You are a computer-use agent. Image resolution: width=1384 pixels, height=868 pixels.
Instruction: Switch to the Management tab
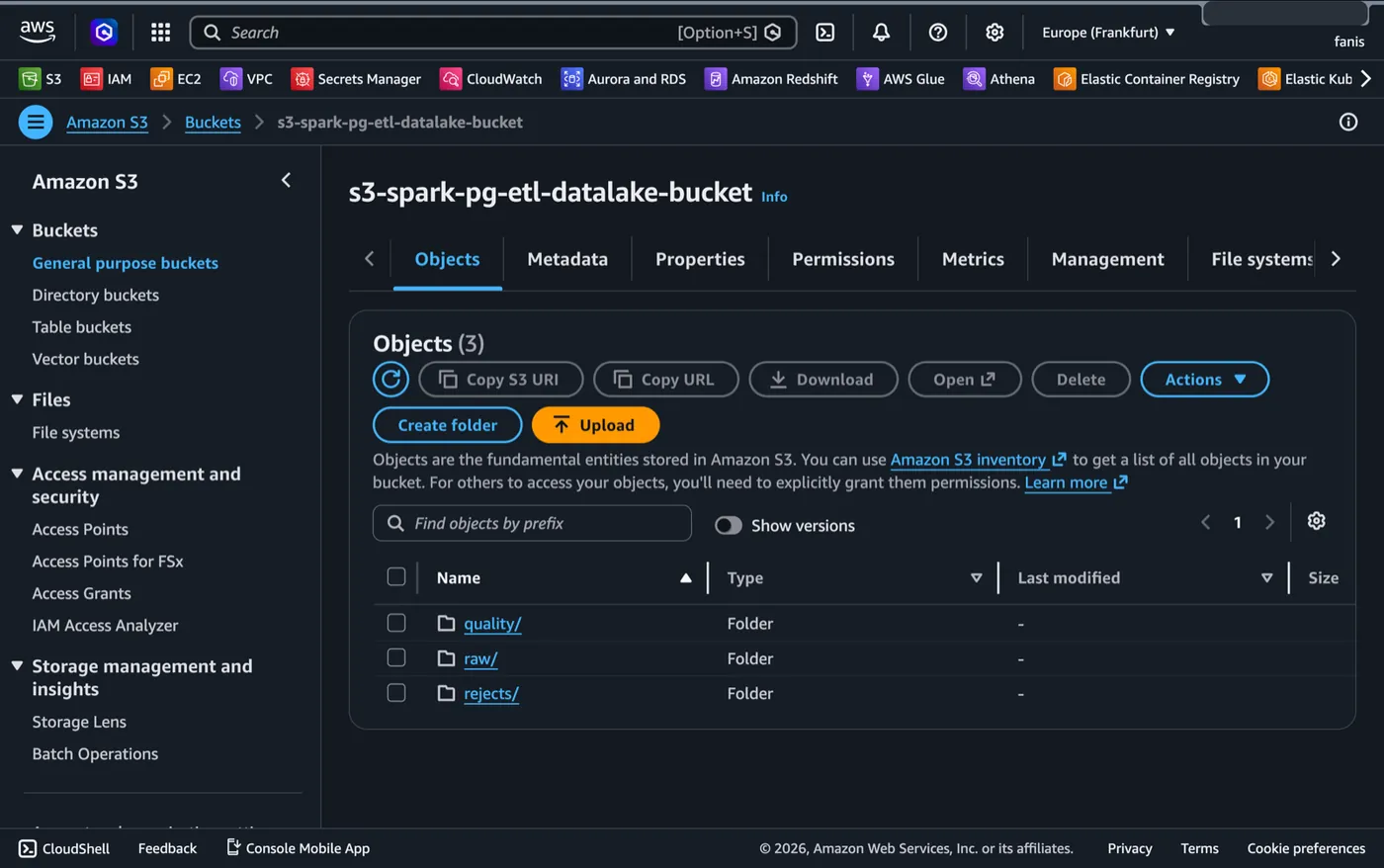1107,259
